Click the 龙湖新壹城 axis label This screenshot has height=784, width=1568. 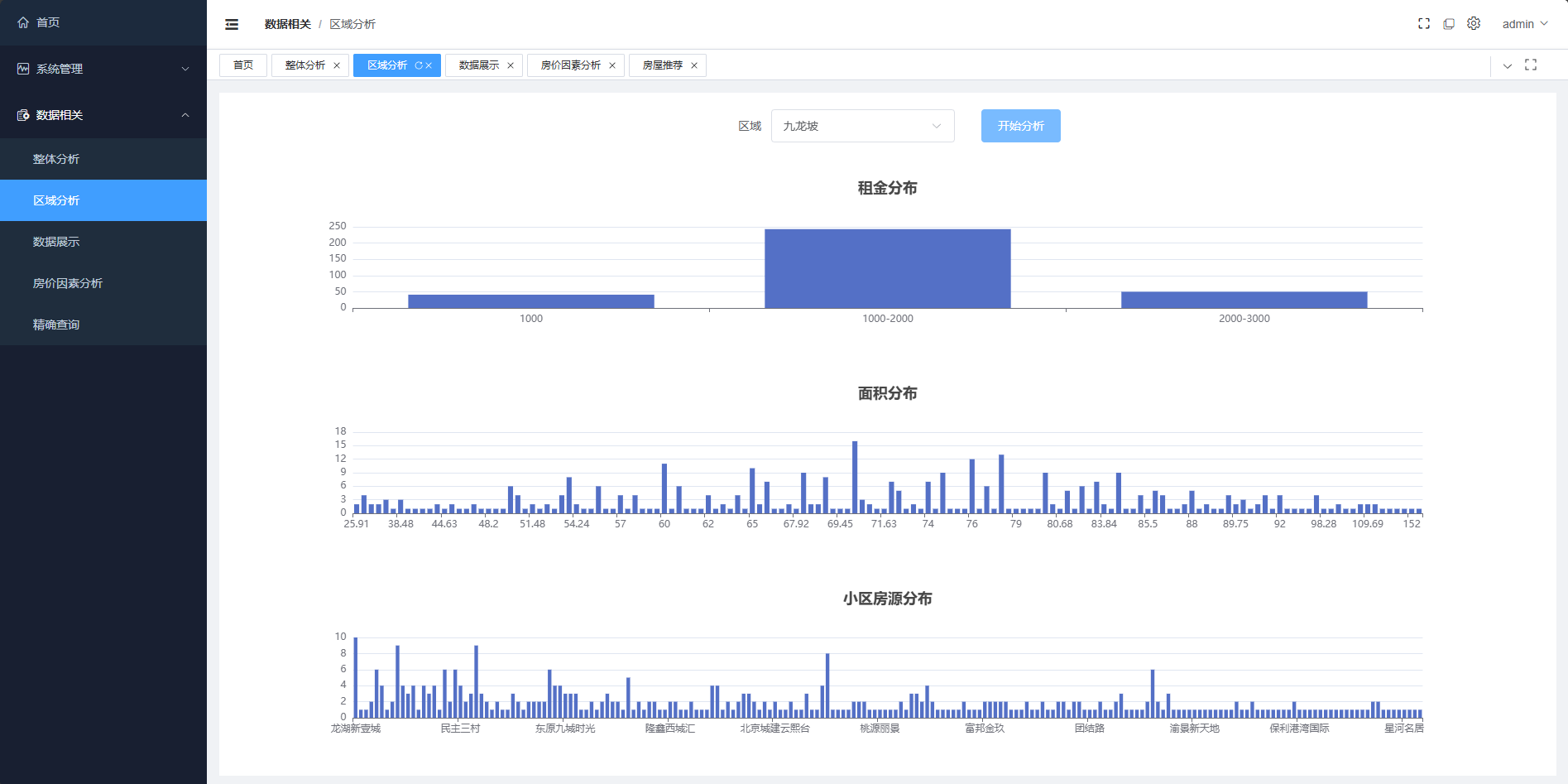[356, 729]
